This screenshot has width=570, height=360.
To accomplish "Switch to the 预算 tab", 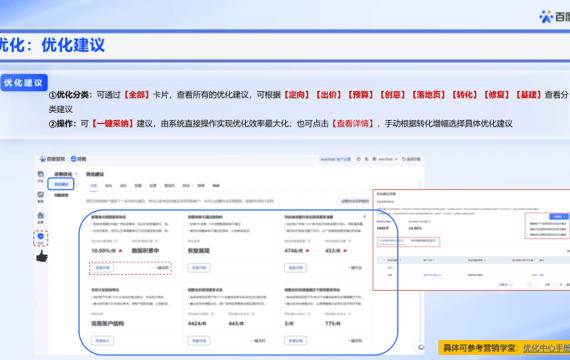I will click(x=138, y=185).
